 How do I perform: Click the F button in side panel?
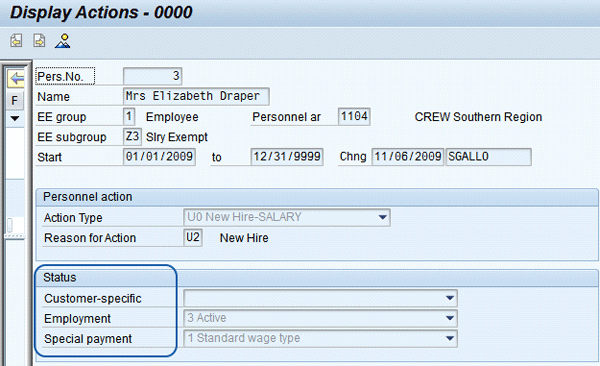[x=15, y=101]
